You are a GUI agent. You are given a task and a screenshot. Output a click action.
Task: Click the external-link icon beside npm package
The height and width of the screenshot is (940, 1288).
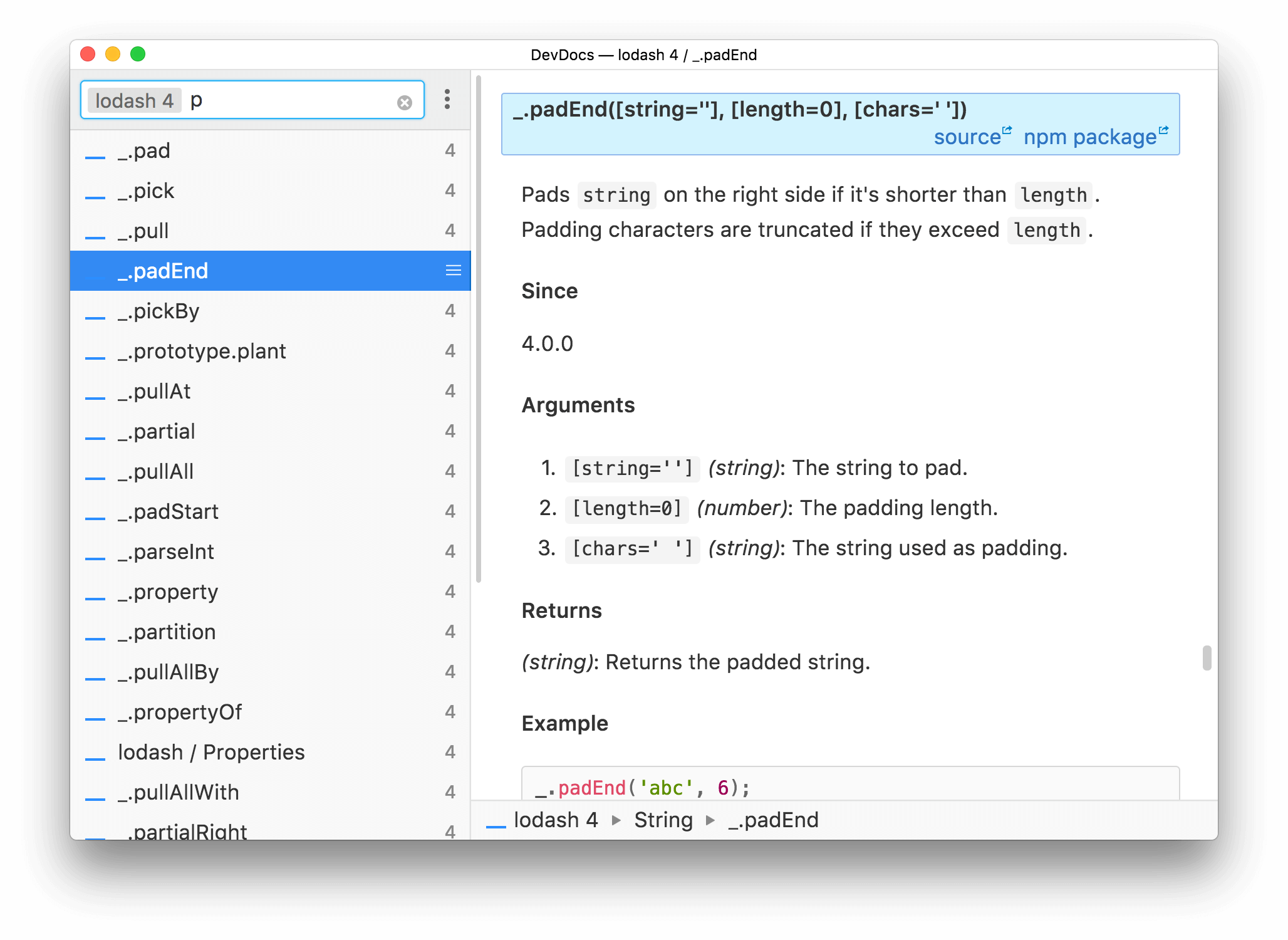pos(1164,130)
